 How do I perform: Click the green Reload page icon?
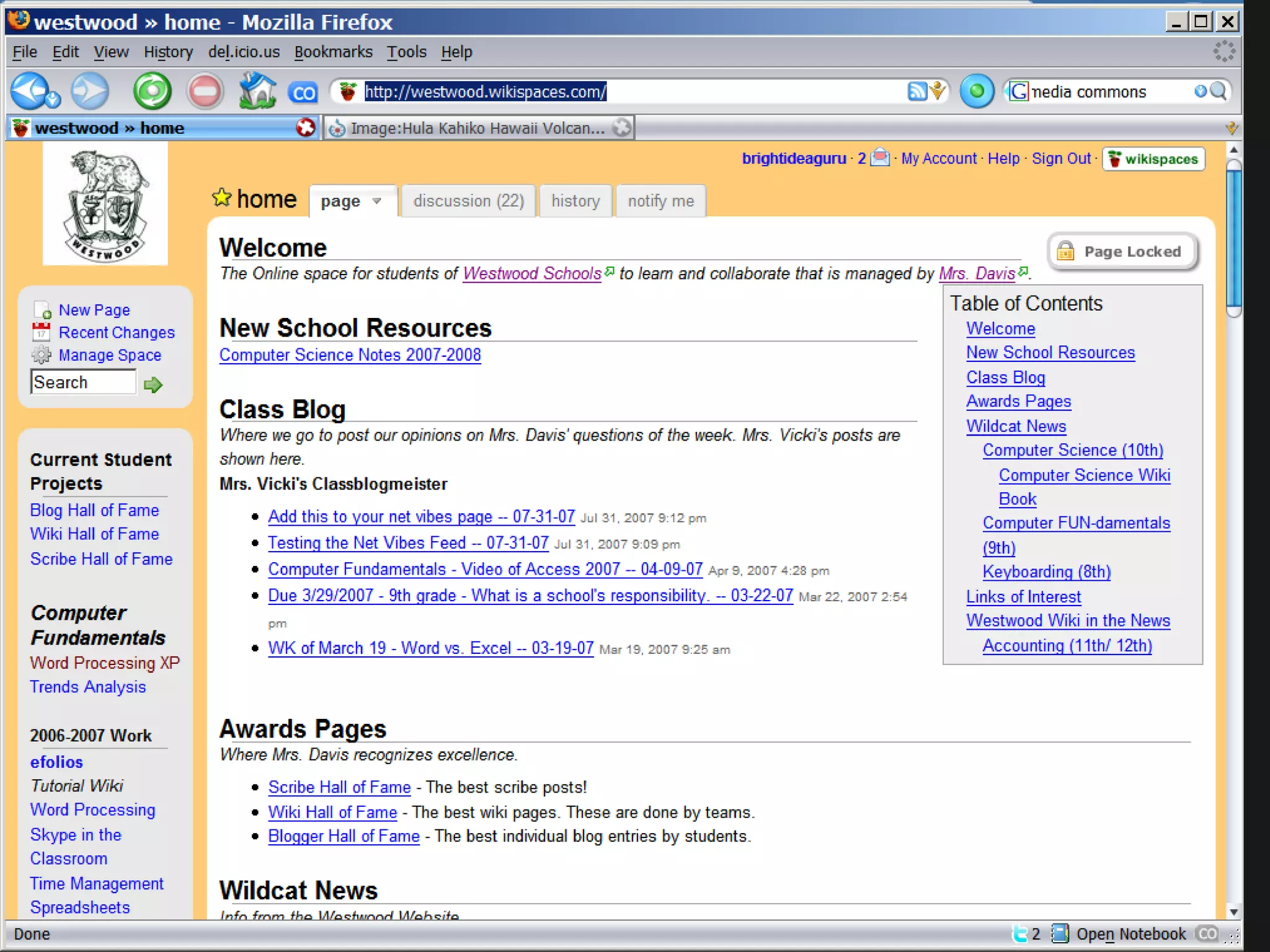tap(152, 92)
